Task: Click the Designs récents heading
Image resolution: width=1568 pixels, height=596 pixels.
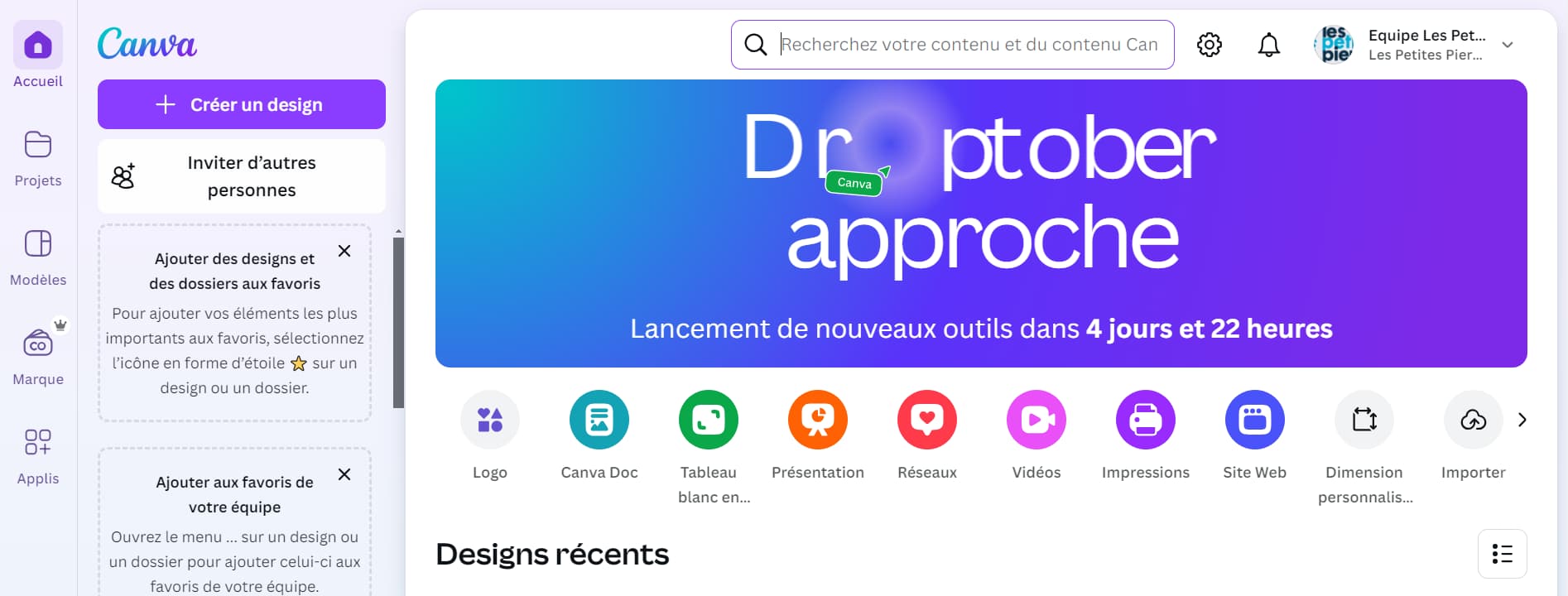Action: pyautogui.click(x=552, y=554)
